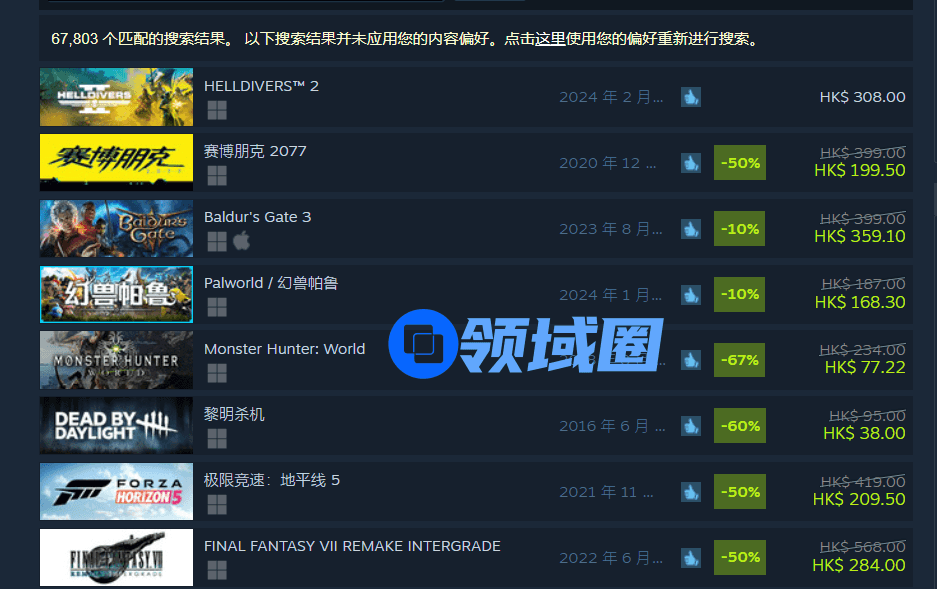
Task: Select the FINAL FANTASY VII REMAKE INTERGRADE title
Action: [352, 546]
